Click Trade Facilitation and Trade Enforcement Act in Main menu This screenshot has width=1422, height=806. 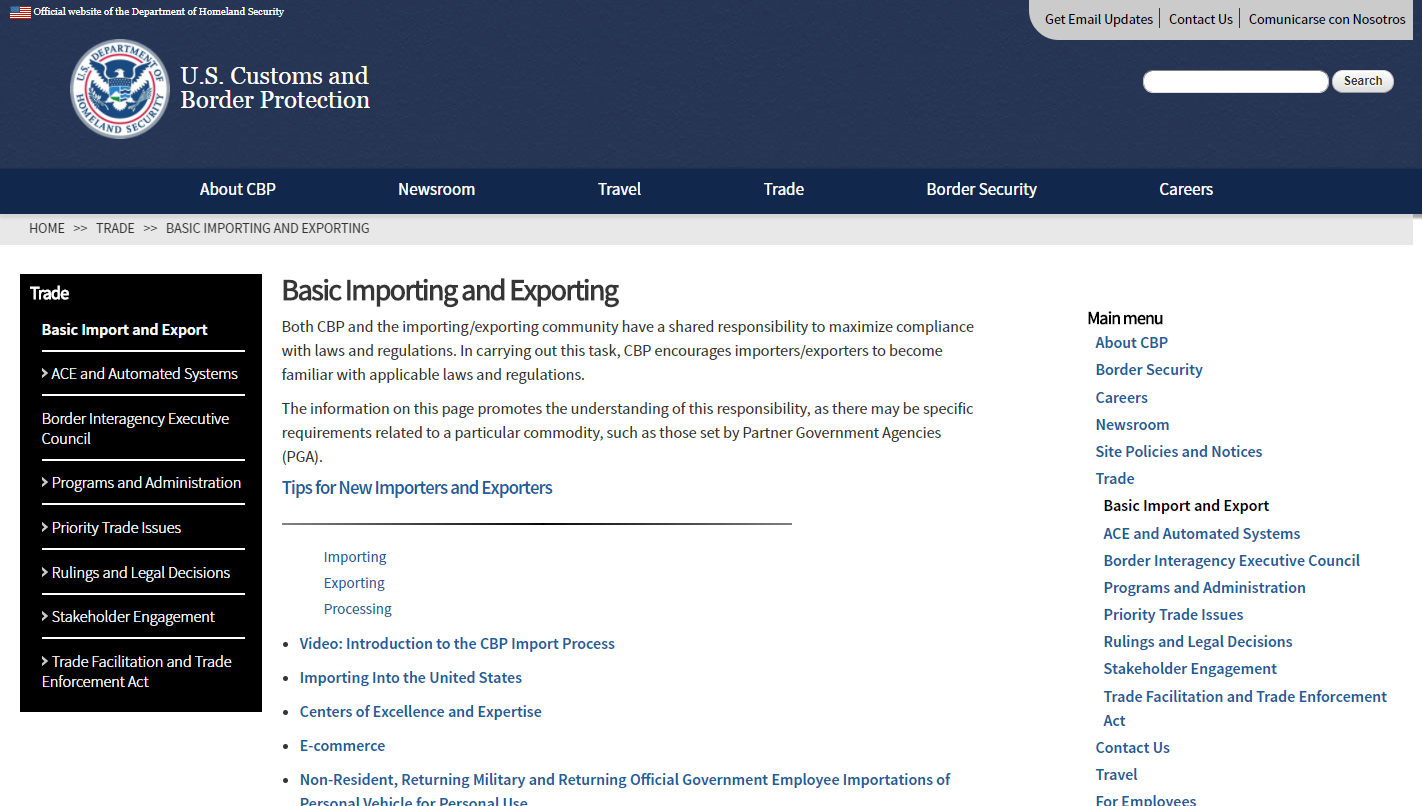tap(1245, 708)
